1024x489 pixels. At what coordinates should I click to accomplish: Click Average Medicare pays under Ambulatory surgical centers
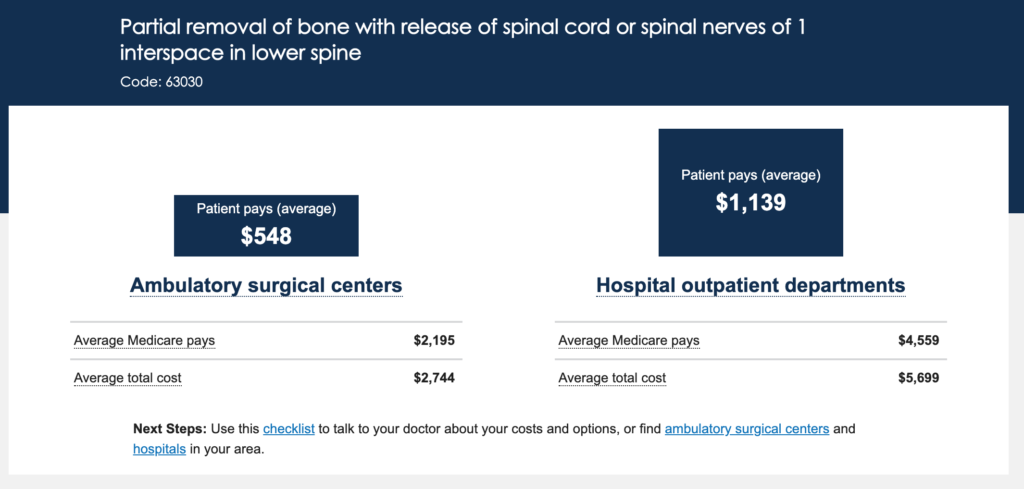tap(144, 340)
